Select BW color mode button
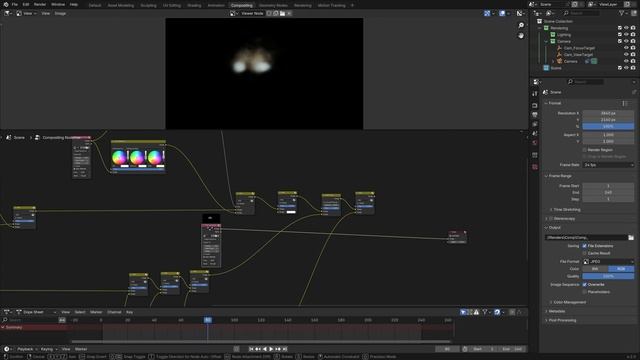The image size is (640, 360). [x=595, y=269]
